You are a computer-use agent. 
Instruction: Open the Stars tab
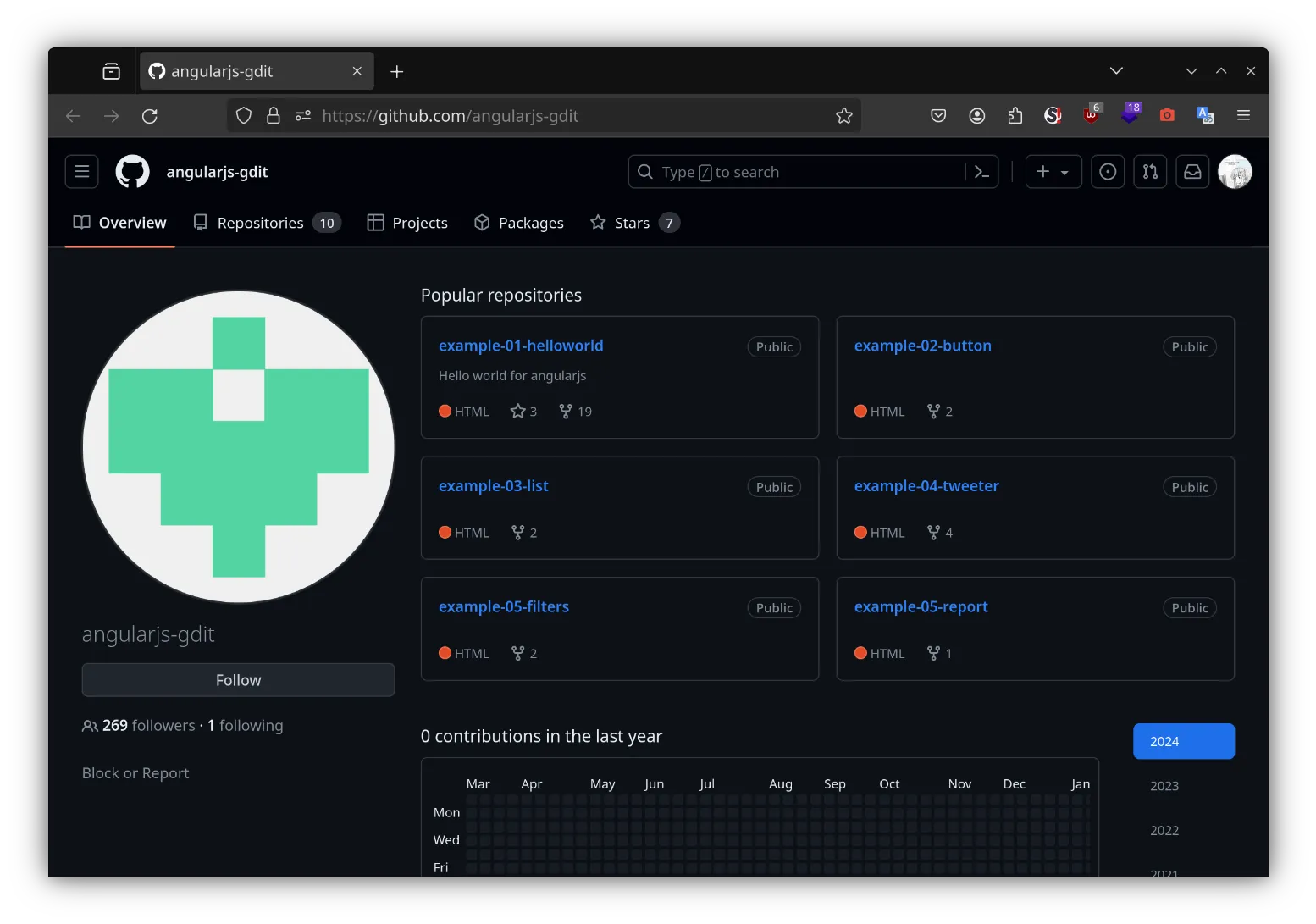click(635, 223)
